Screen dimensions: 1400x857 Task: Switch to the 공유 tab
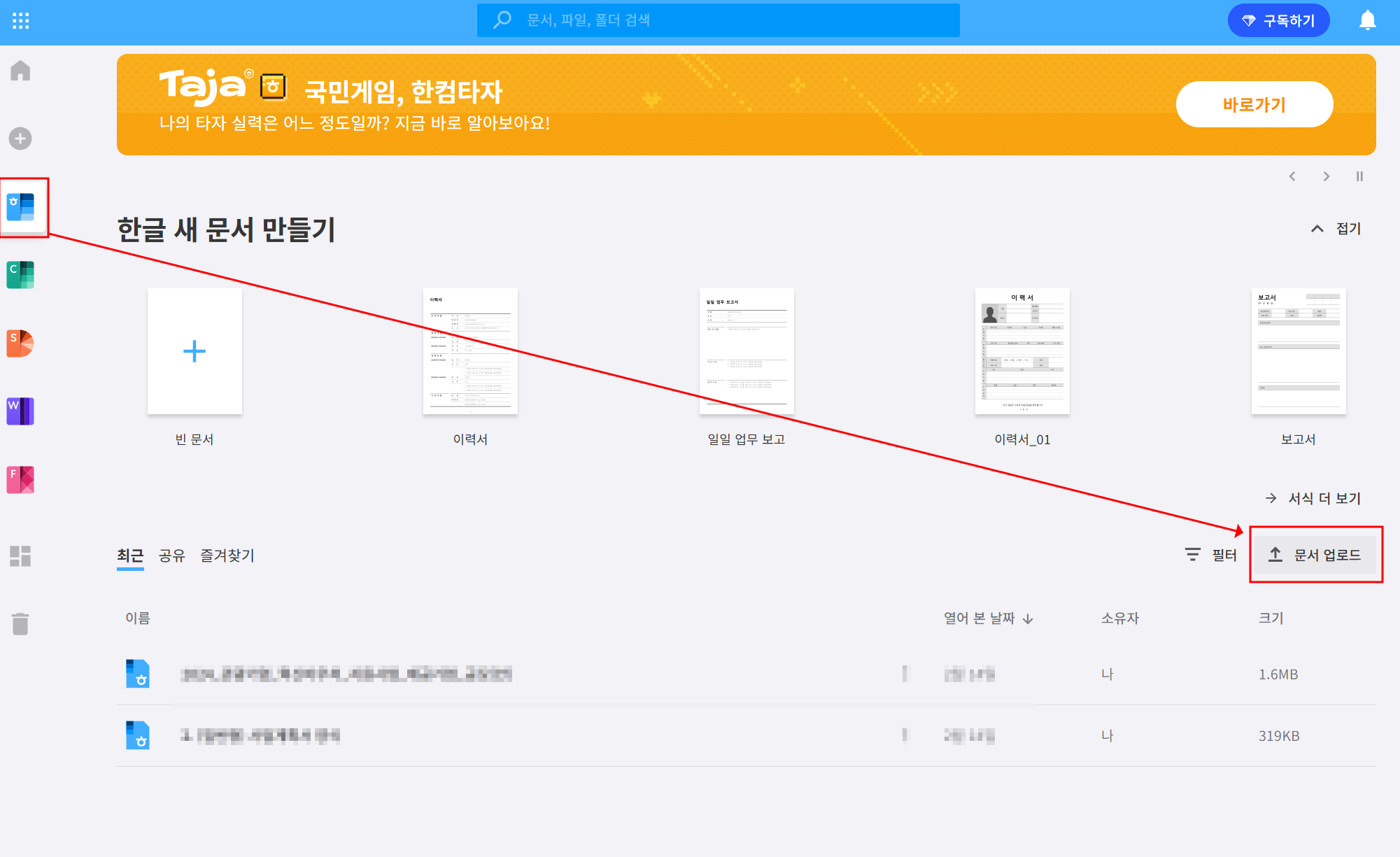171,555
